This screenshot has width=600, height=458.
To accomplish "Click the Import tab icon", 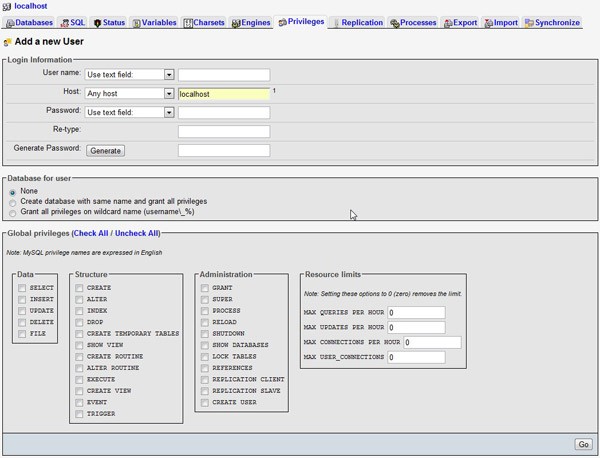I will 489,23.
